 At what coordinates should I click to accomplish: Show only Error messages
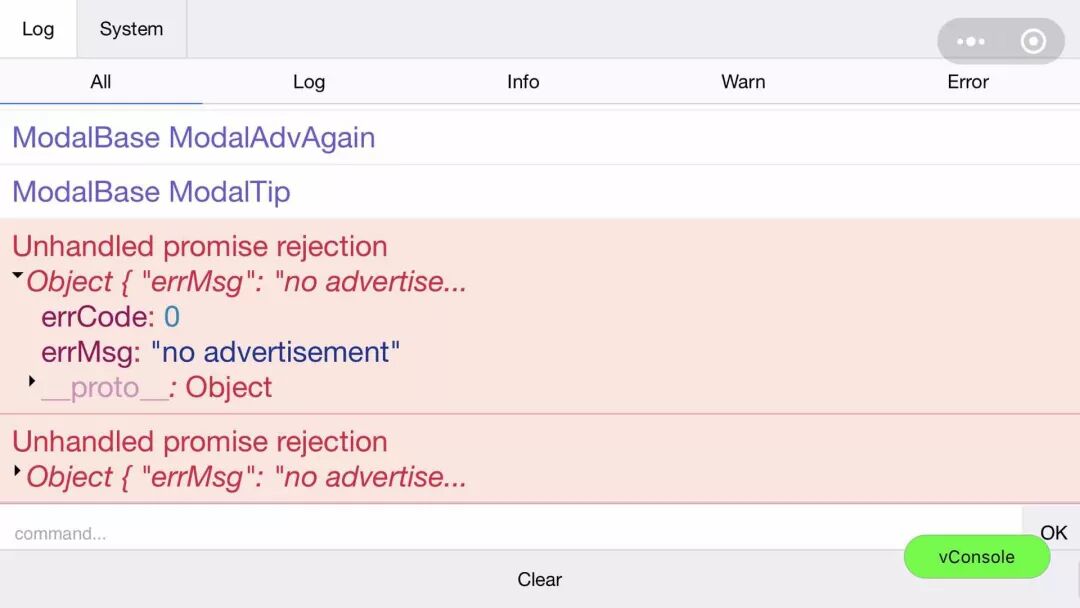pos(967,82)
